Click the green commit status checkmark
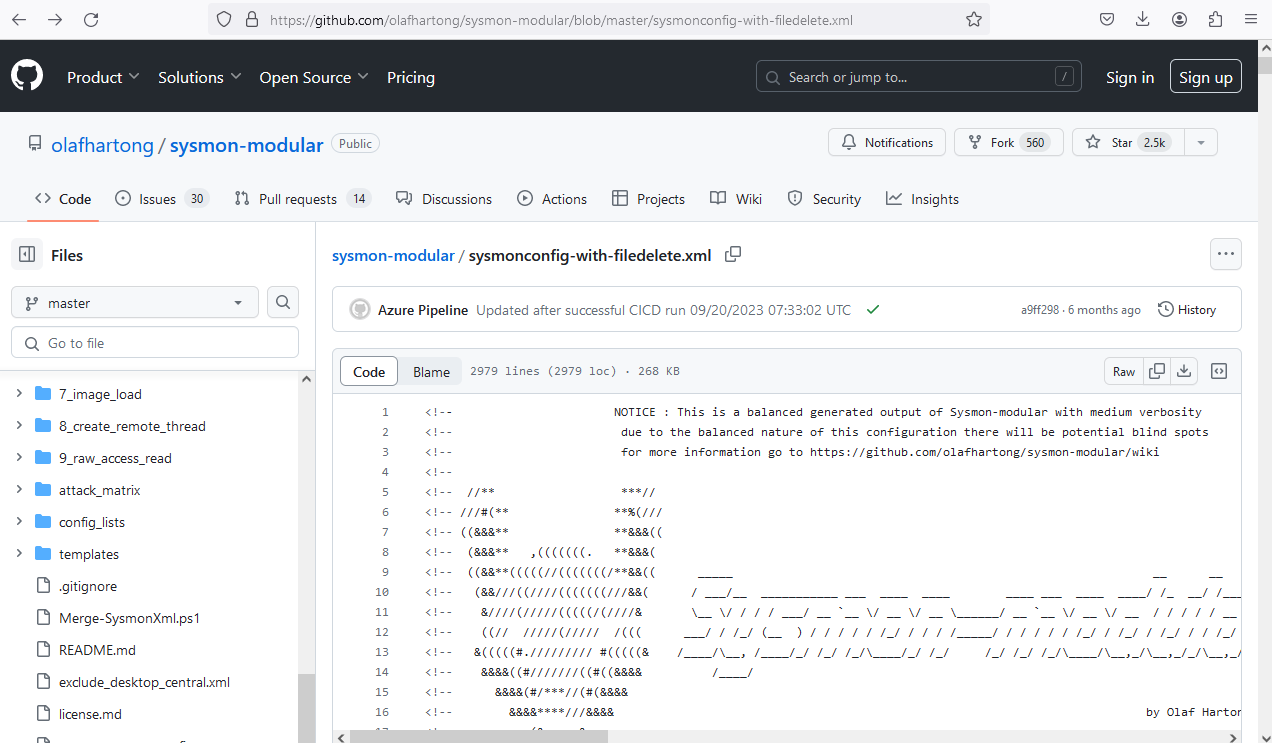The width and height of the screenshot is (1272, 743). coord(873,310)
